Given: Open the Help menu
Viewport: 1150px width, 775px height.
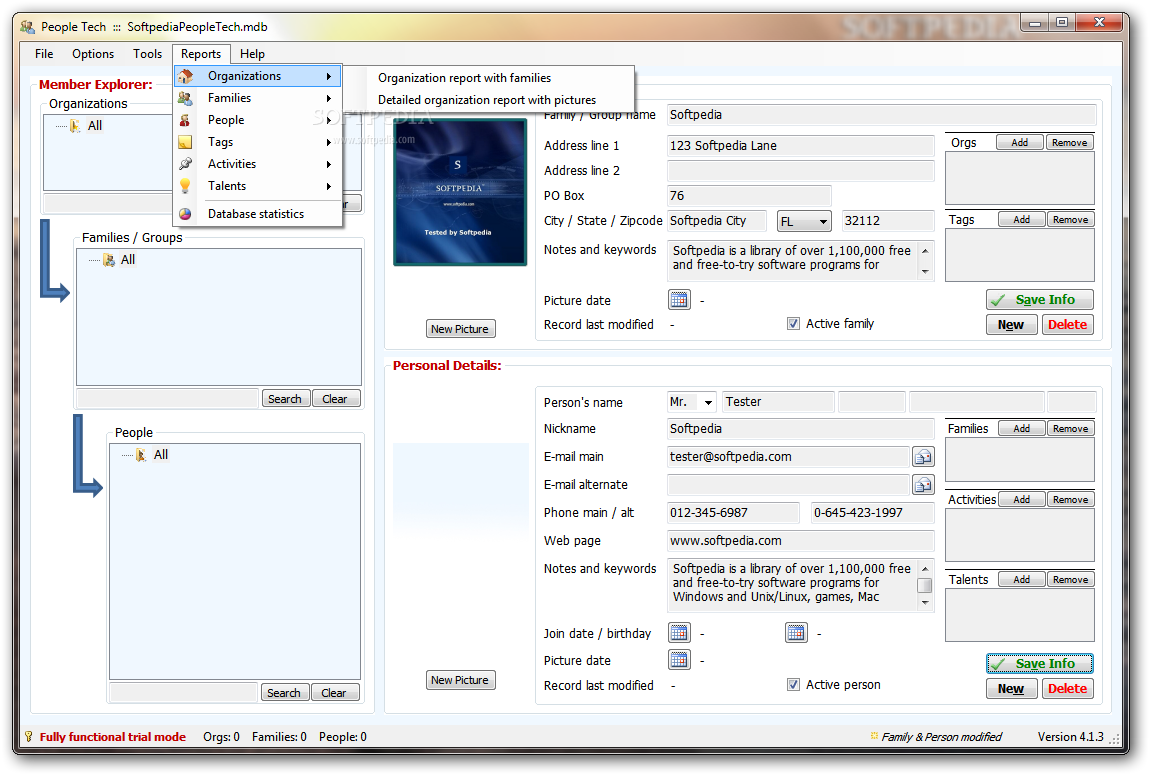Looking at the screenshot, I should (252, 54).
